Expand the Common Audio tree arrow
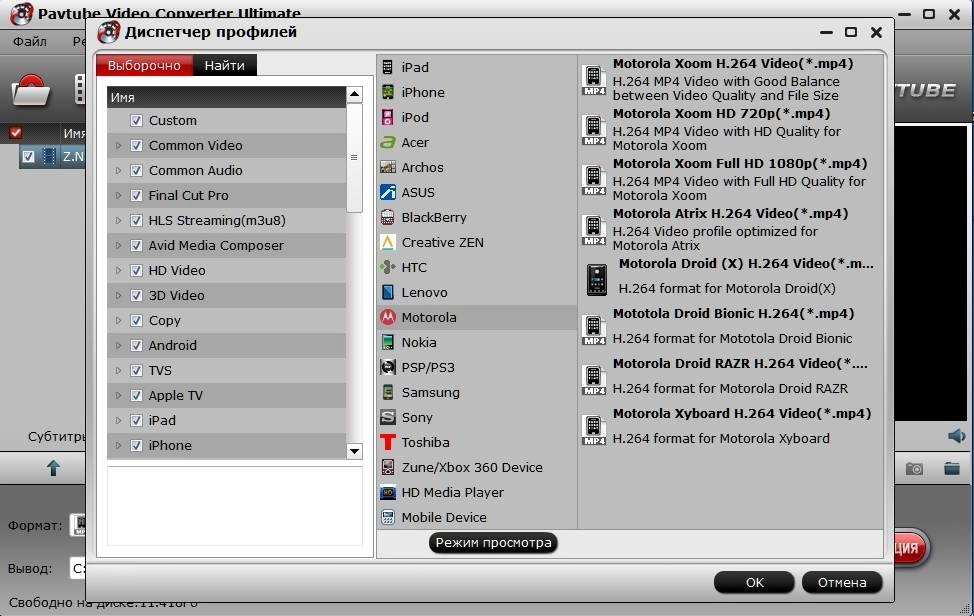The width and height of the screenshot is (974, 616). pyautogui.click(x=118, y=170)
